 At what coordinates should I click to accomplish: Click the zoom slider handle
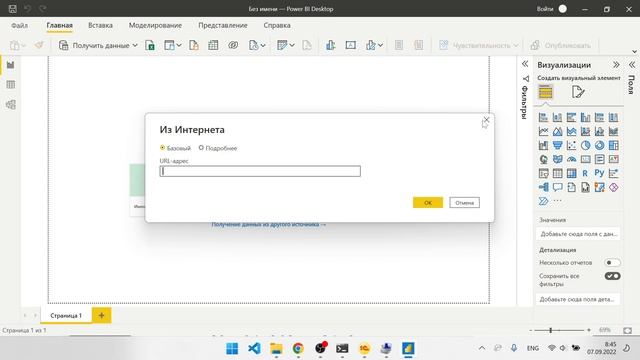pos(551,330)
